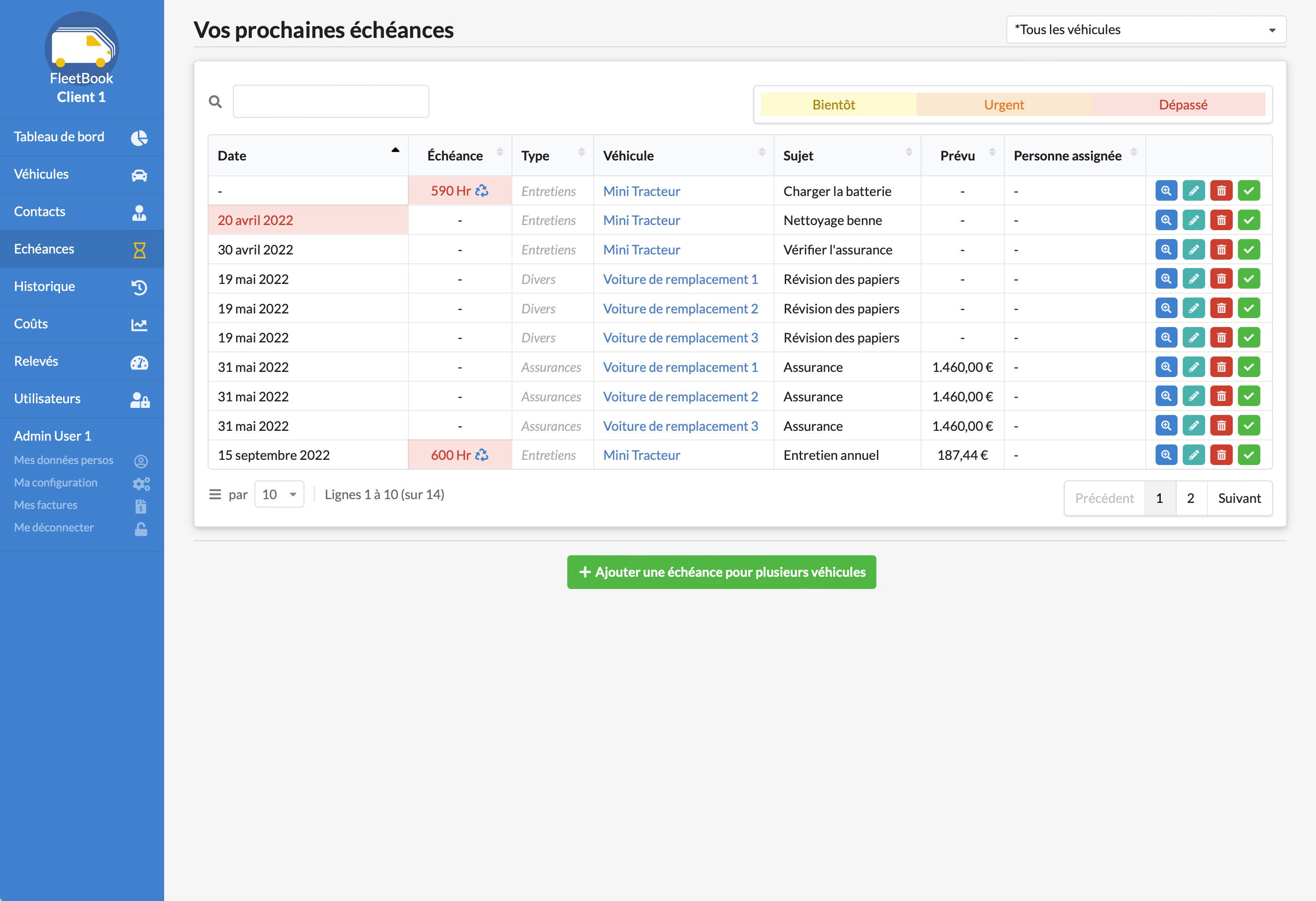Click the recurring icon next to 600 Hr
1316x901 pixels.
click(x=482, y=455)
